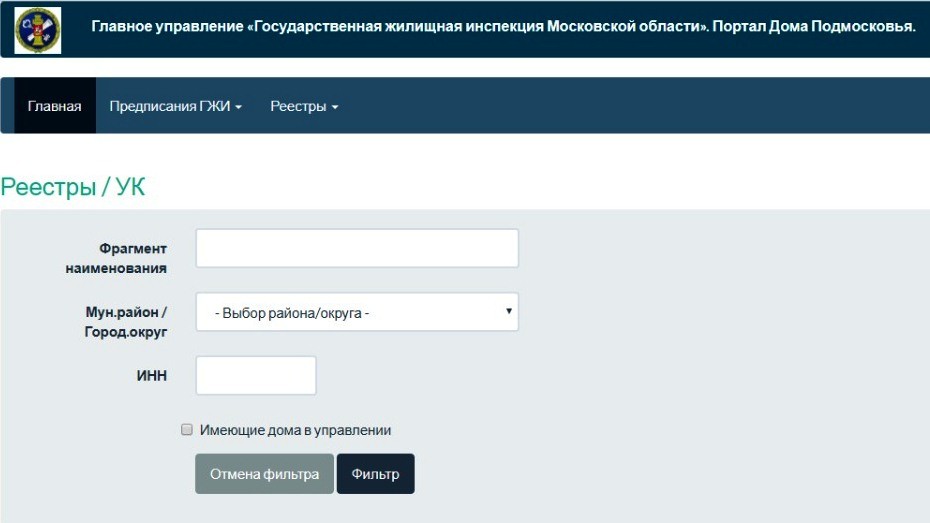Screen dimensions: 930x523
Task: Open the Главная navigation tab
Action: (x=55, y=106)
